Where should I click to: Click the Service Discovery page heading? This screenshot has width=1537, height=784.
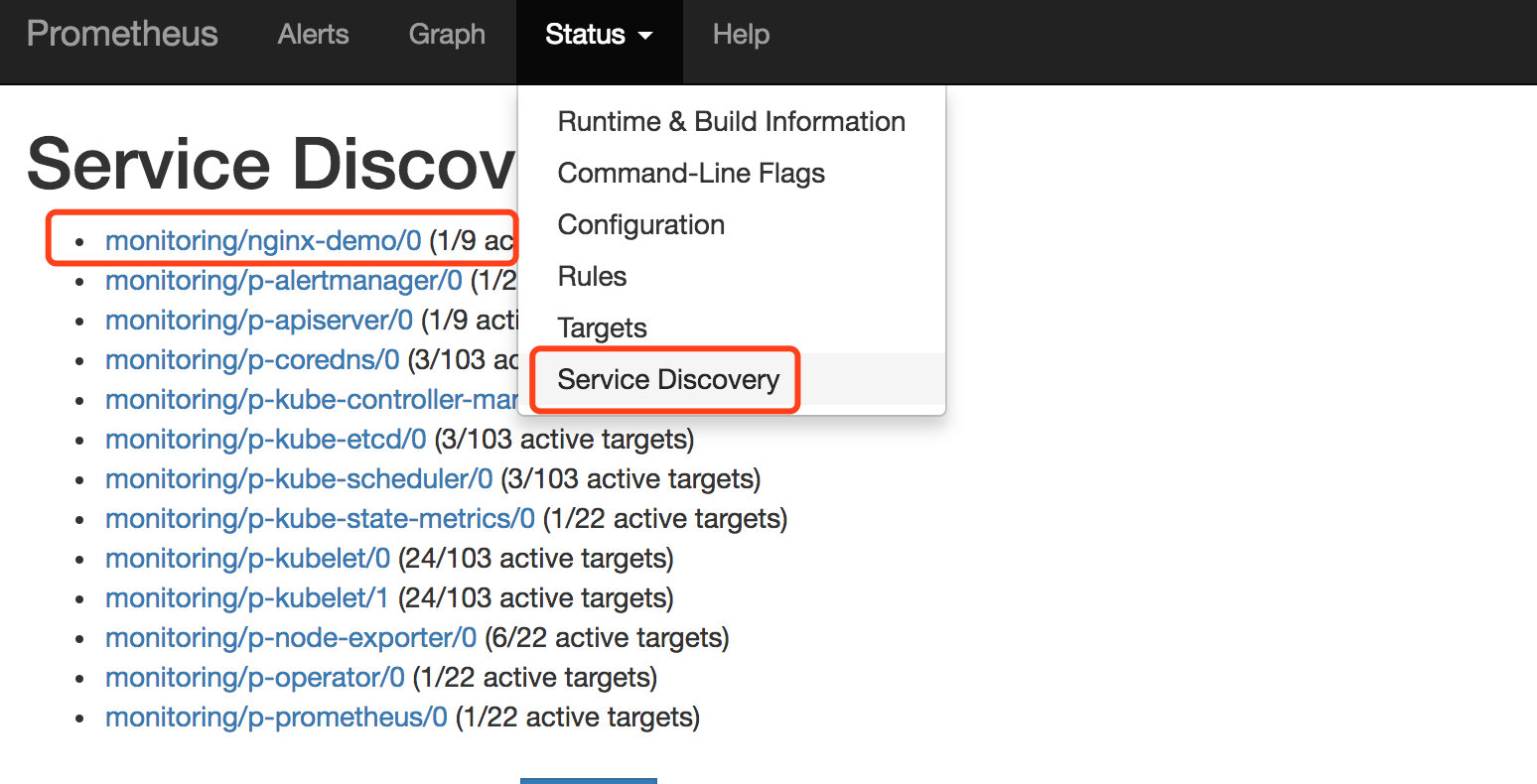click(x=271, y=164)
